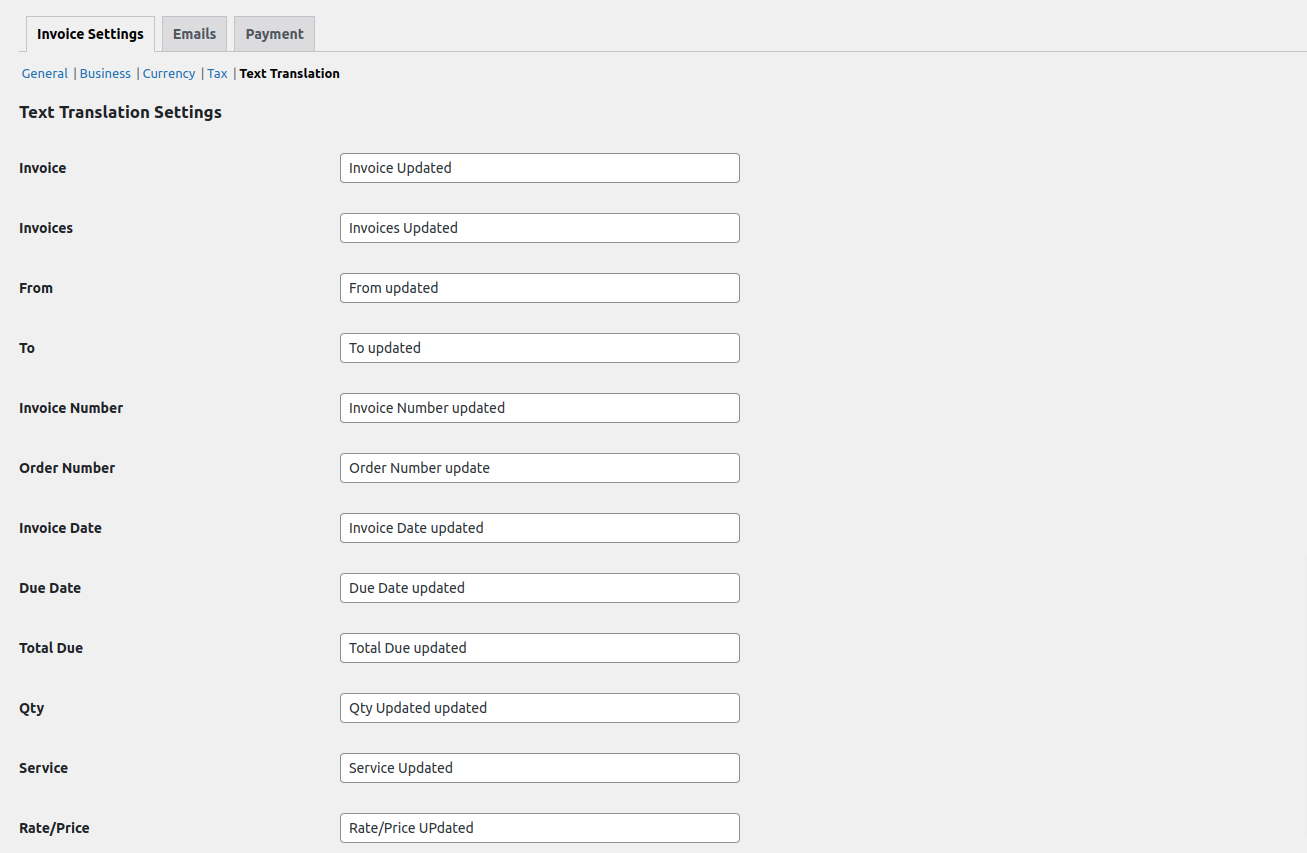The height and width of the screenshot is (853, 1307).
Task: Click the From translation text field
Action: click(x=539, y=288)
